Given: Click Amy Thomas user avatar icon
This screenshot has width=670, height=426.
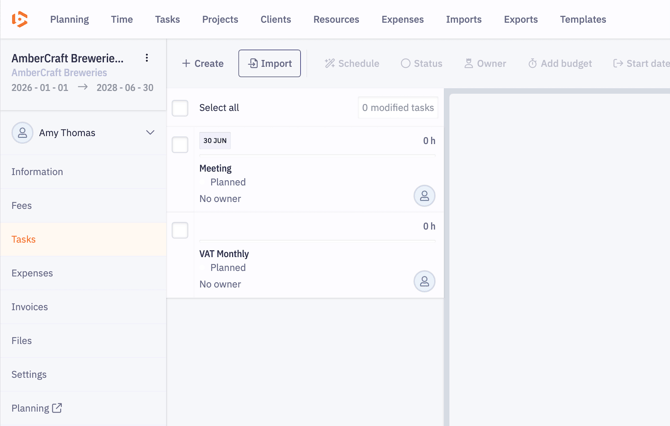Looking at the screenshot, I should click(x=22, y=133).
